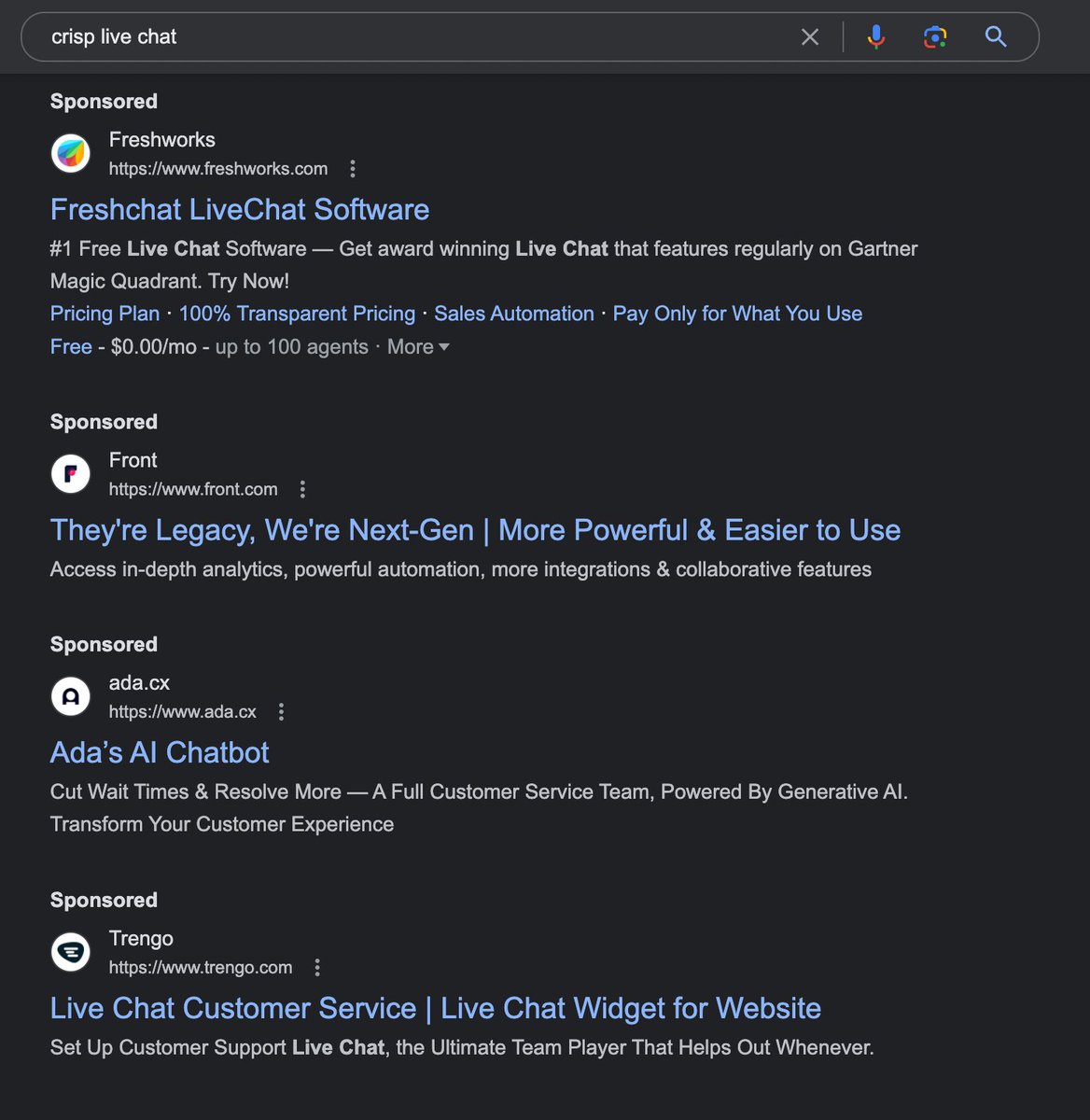Screen dimensions: 1090x1120
Task: Open three-dot menu beside ada.cx URL
Action: tap(281, 712)
